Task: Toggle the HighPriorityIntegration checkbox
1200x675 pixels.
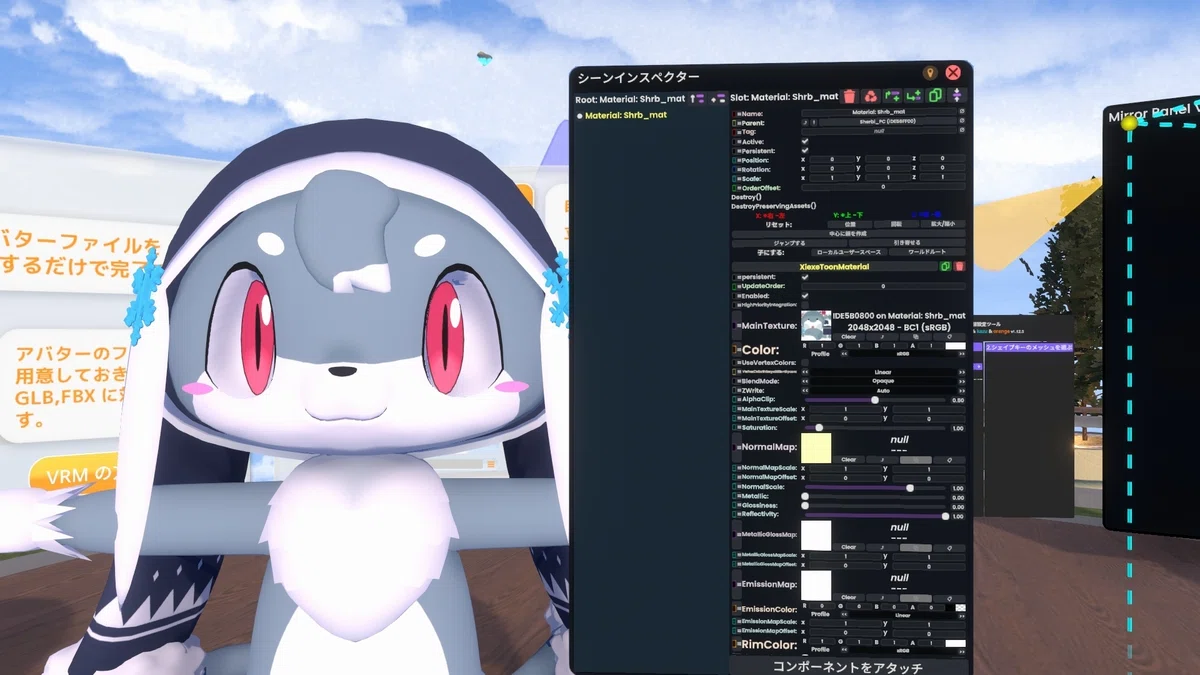Action: (x=805, y=305)
